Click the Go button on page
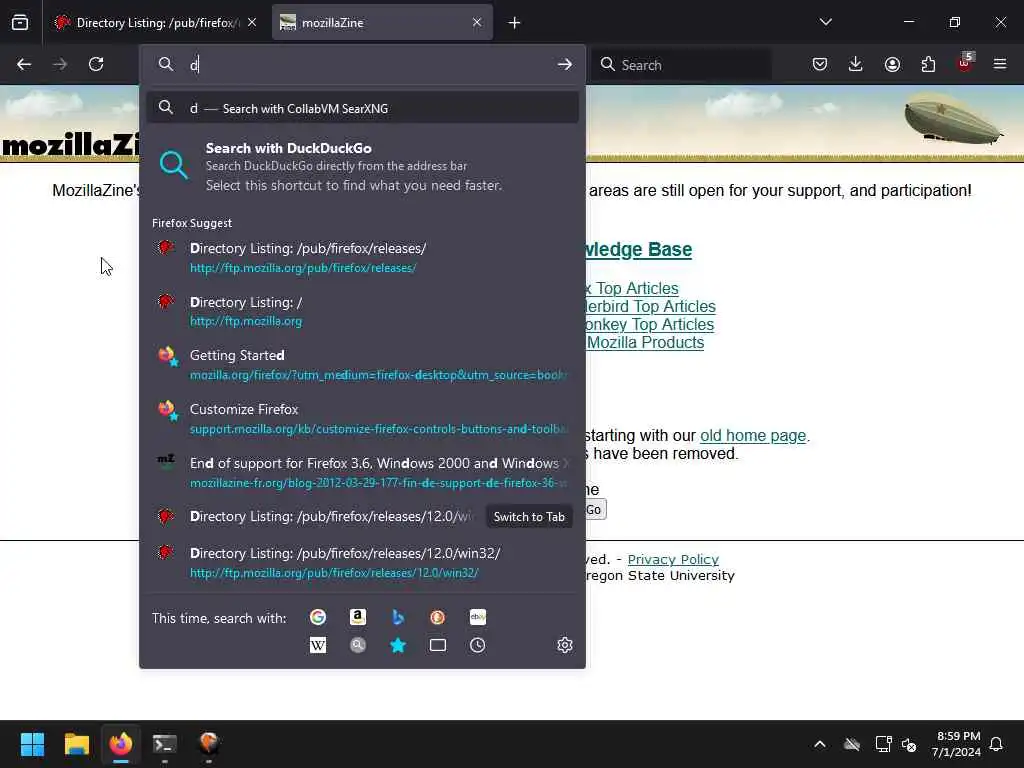Viewport: 1024px width, 768px height. click(596, 509)
